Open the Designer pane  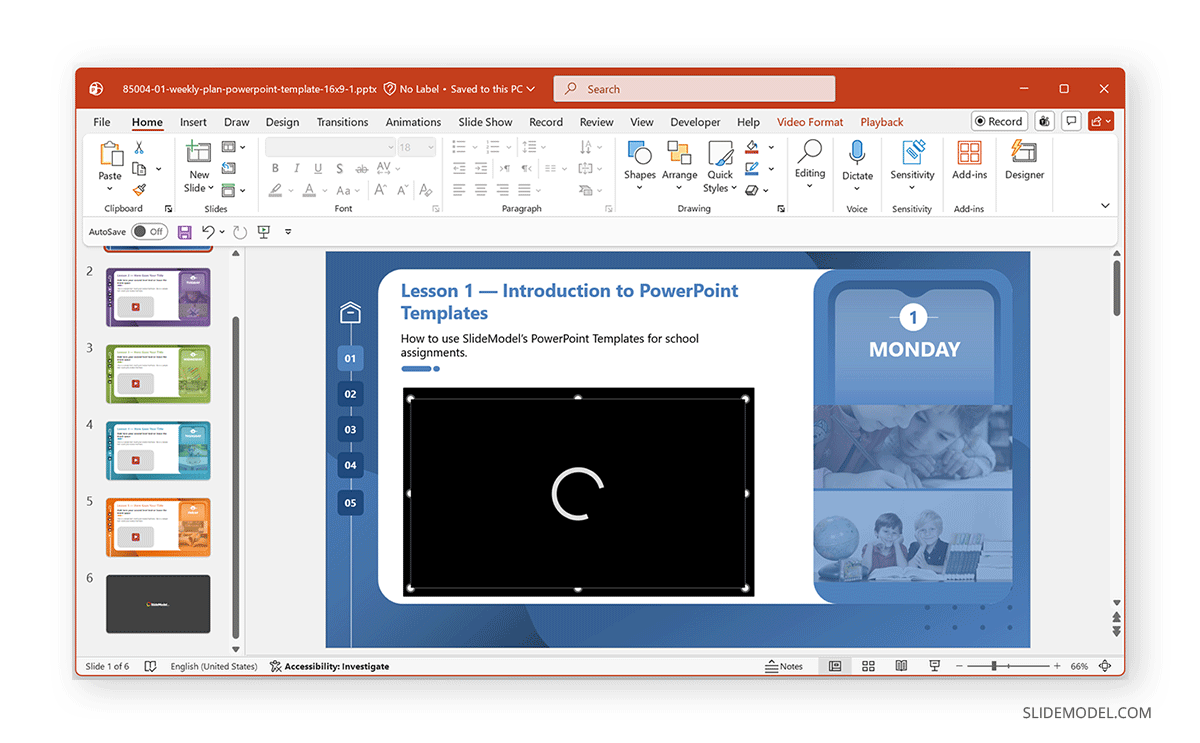(x=1024, y=167)
